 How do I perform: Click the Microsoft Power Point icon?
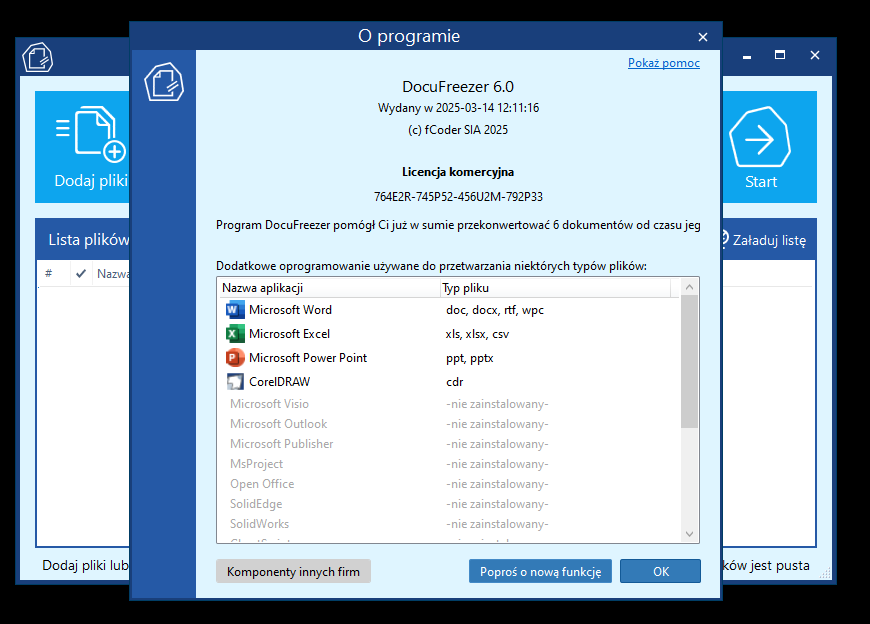point(235,358)
